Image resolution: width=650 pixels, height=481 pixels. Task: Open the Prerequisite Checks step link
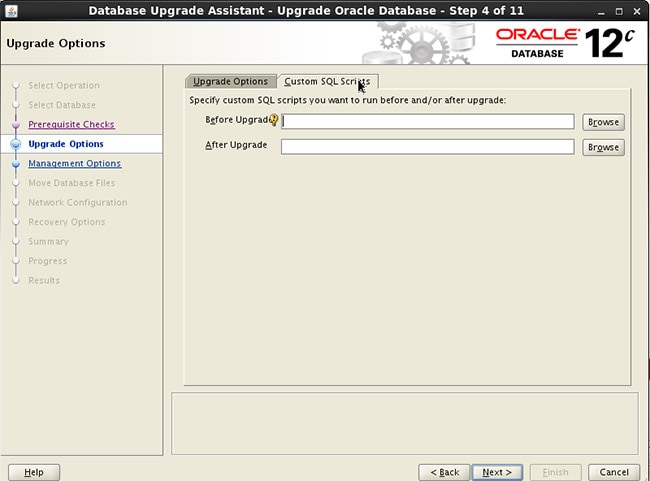(71, 124)
